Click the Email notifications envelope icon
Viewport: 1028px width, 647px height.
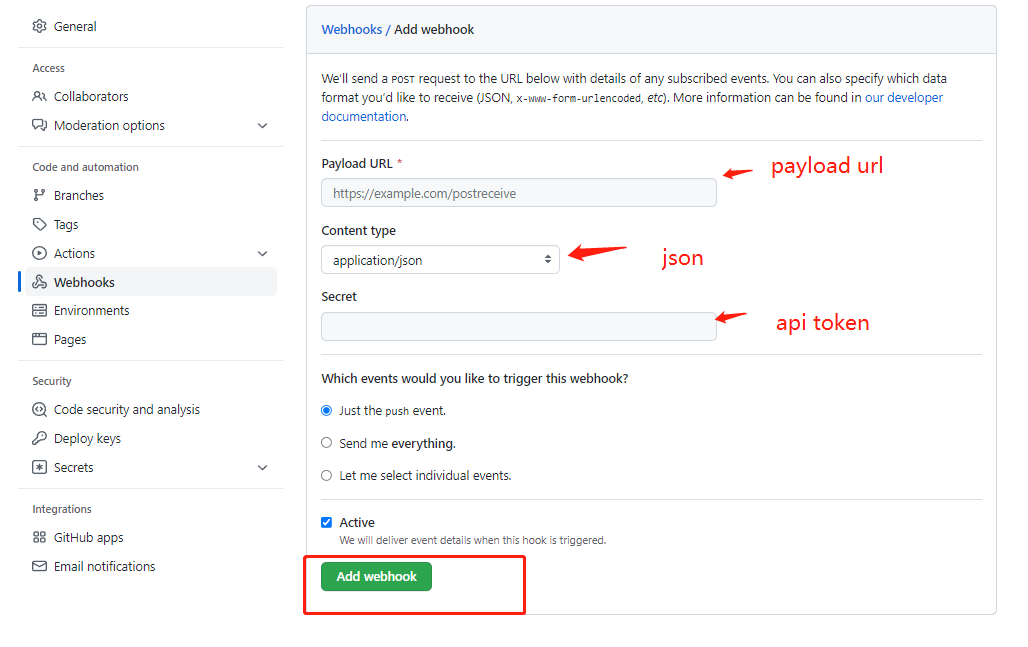pyautogui.click(x=40, y=567)
